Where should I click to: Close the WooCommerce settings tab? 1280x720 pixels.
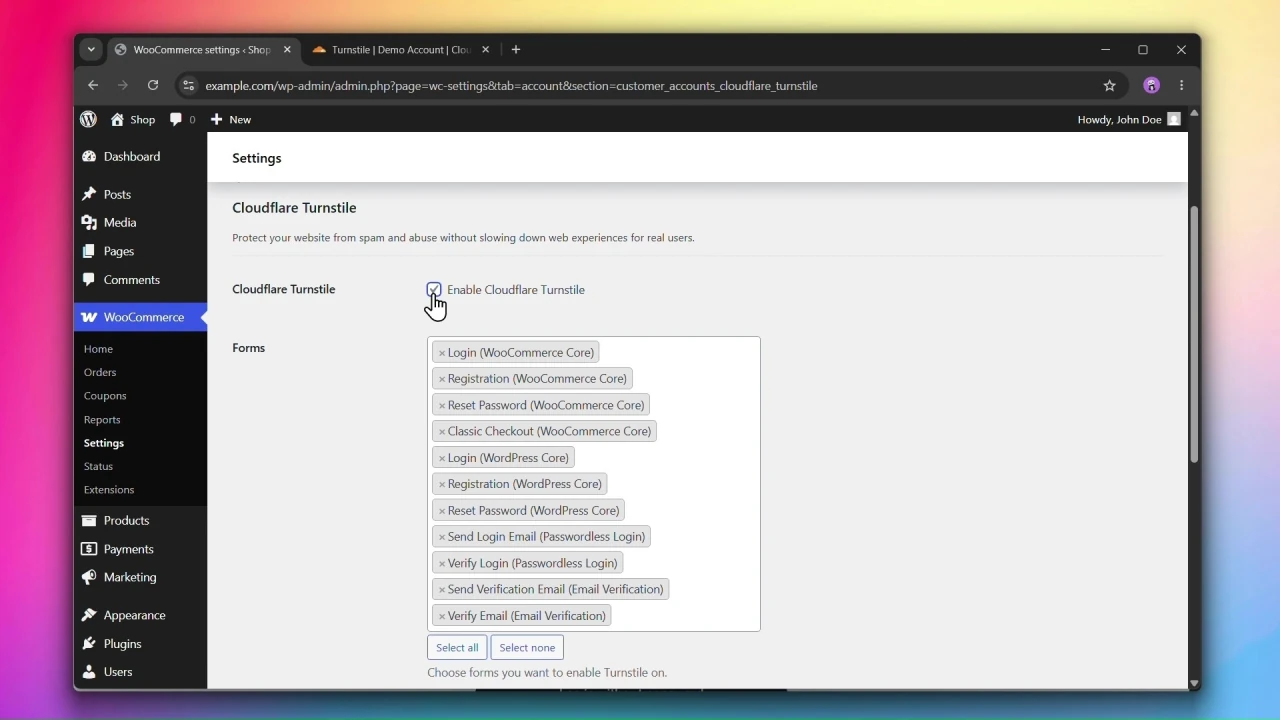pyautogui.click(x=287, y=50)
